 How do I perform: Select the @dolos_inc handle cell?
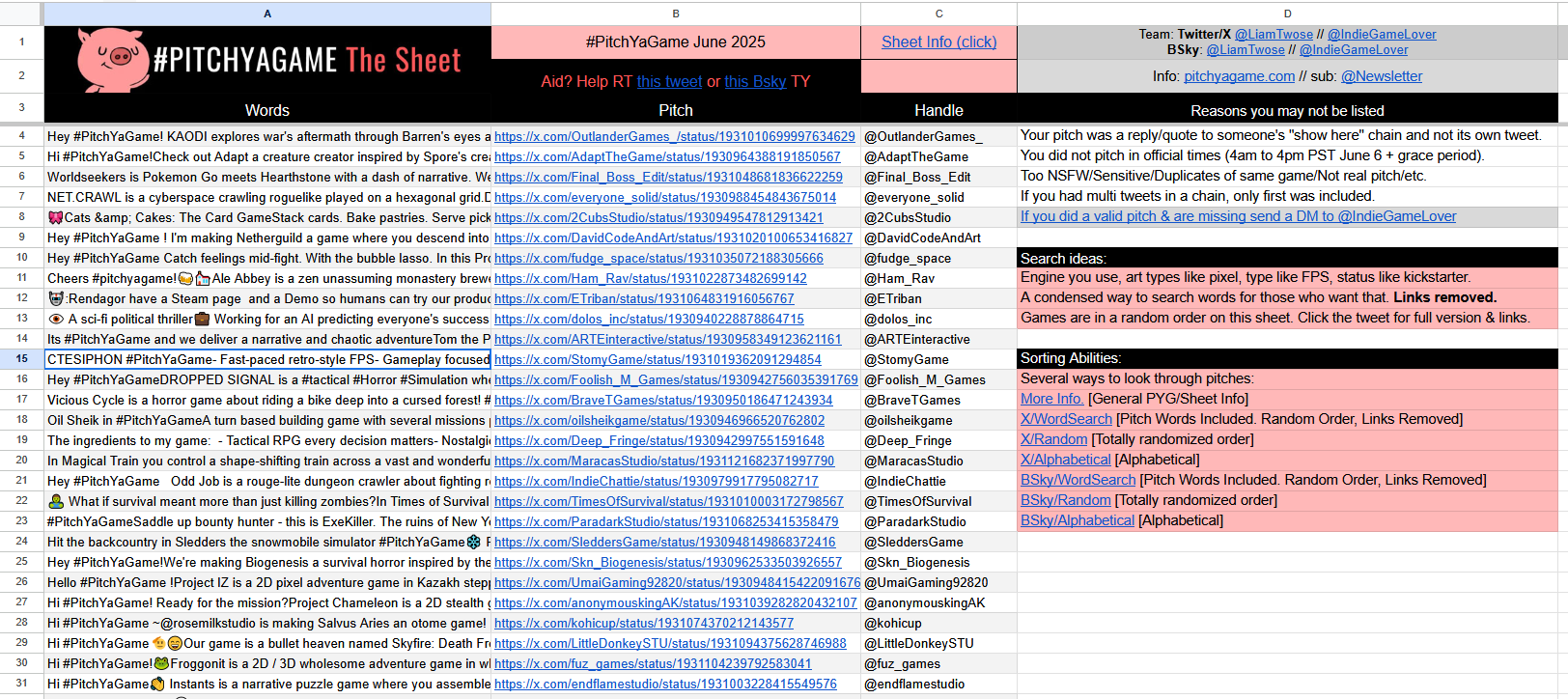(x=938, y=319)
